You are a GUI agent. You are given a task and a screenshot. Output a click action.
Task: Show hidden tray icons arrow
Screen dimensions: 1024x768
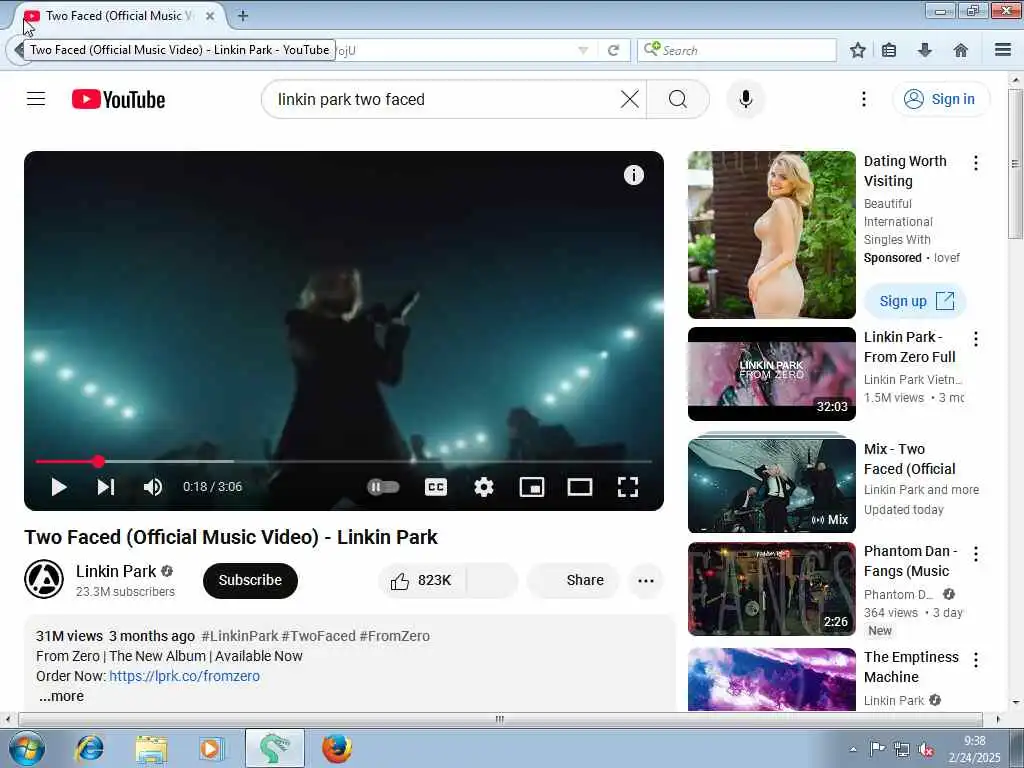(x=853, y=750)
